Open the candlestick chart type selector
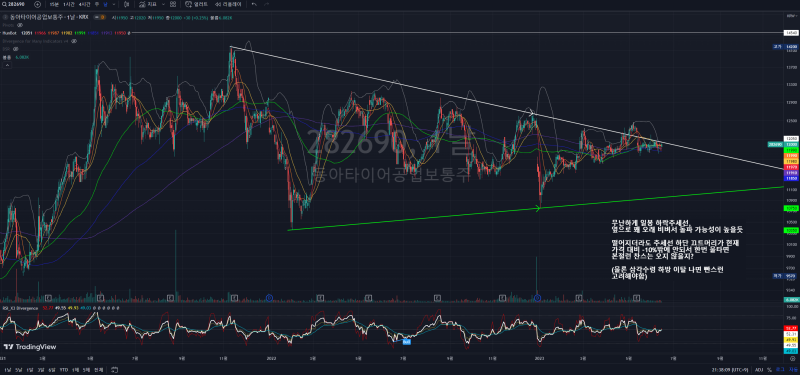This screenshot has width=800, height=375. 127,4
